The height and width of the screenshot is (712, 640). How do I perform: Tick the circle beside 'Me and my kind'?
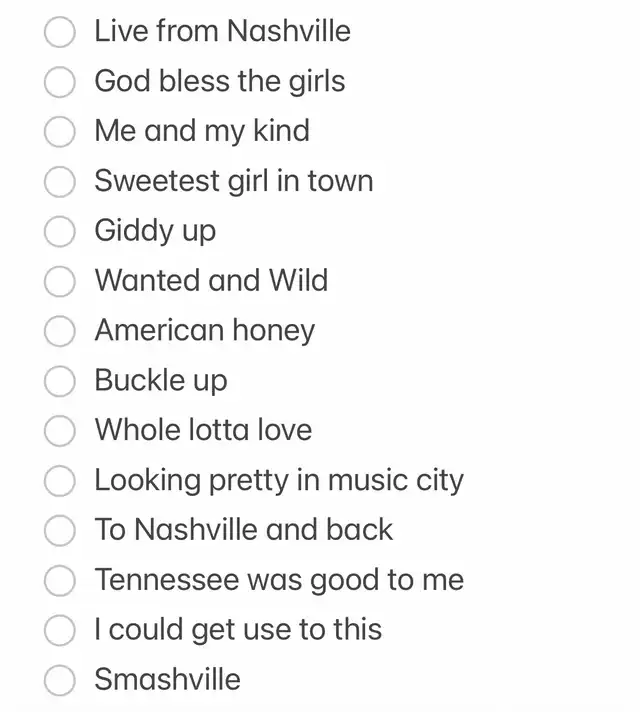60,132
